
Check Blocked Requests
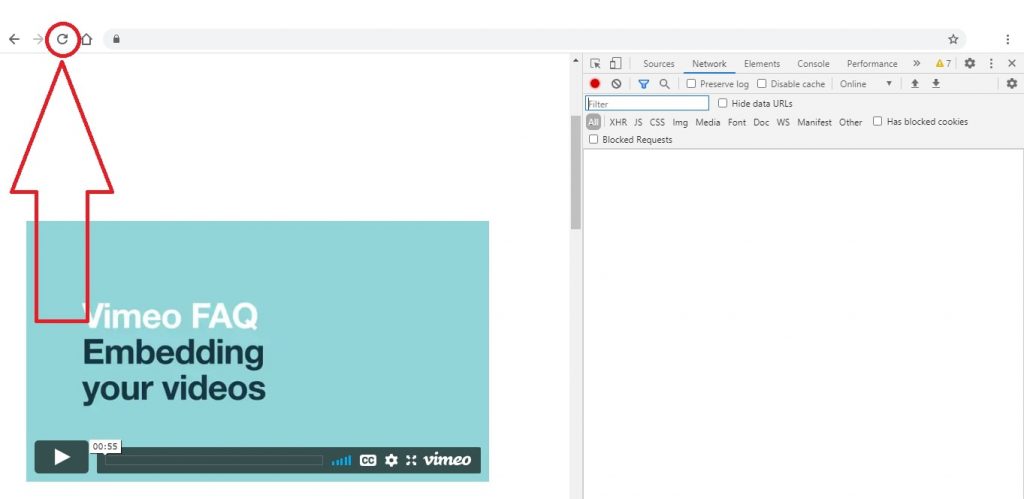pyautogui.click(x=593, y=139)
